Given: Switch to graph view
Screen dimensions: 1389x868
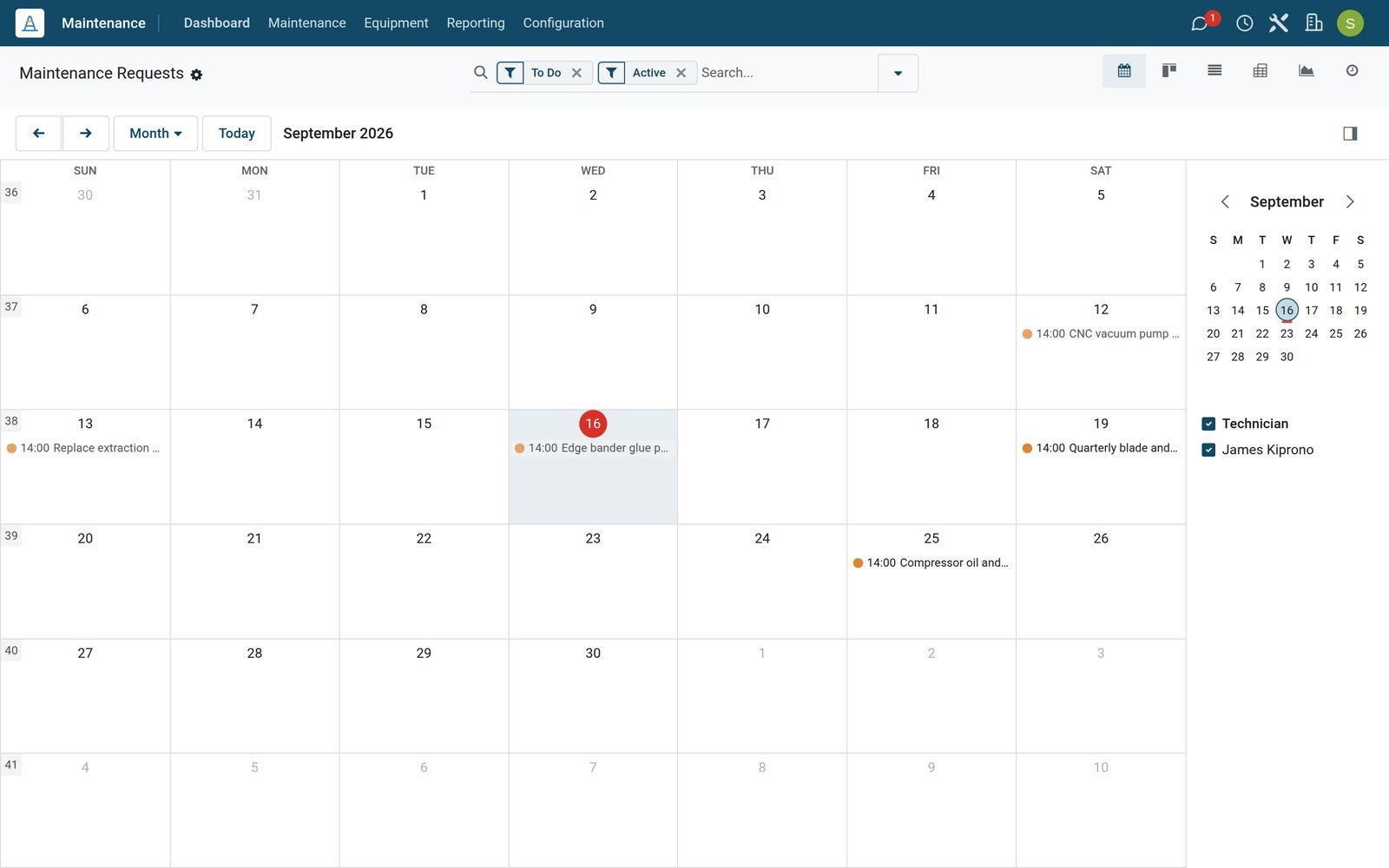Looking at the screenshot, I should click(x=1306, y=71).
